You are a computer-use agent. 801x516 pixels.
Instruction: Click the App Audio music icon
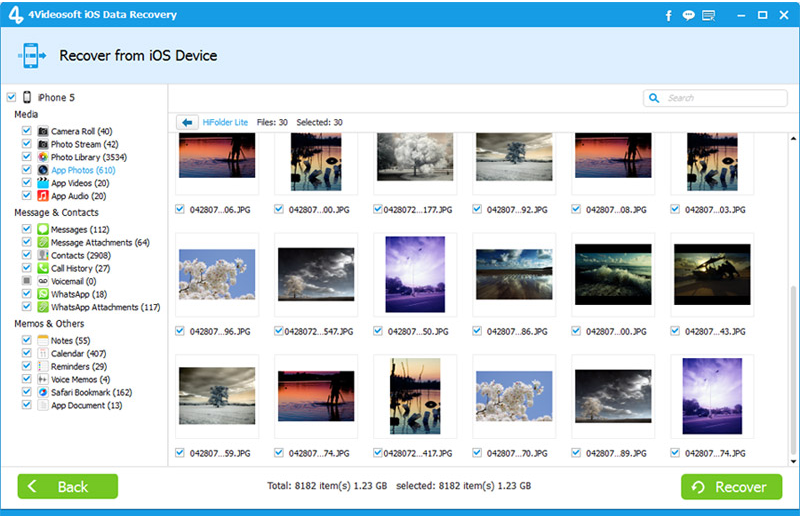click(x=43, y=196)
